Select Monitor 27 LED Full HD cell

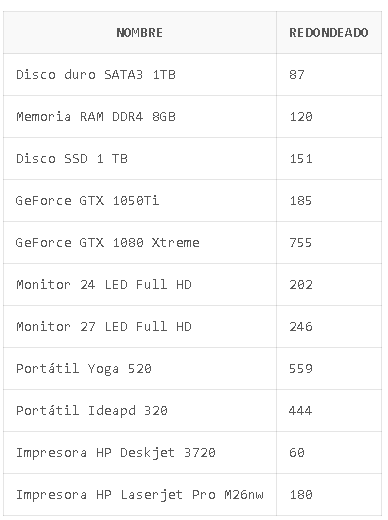(x=140, y=326)
